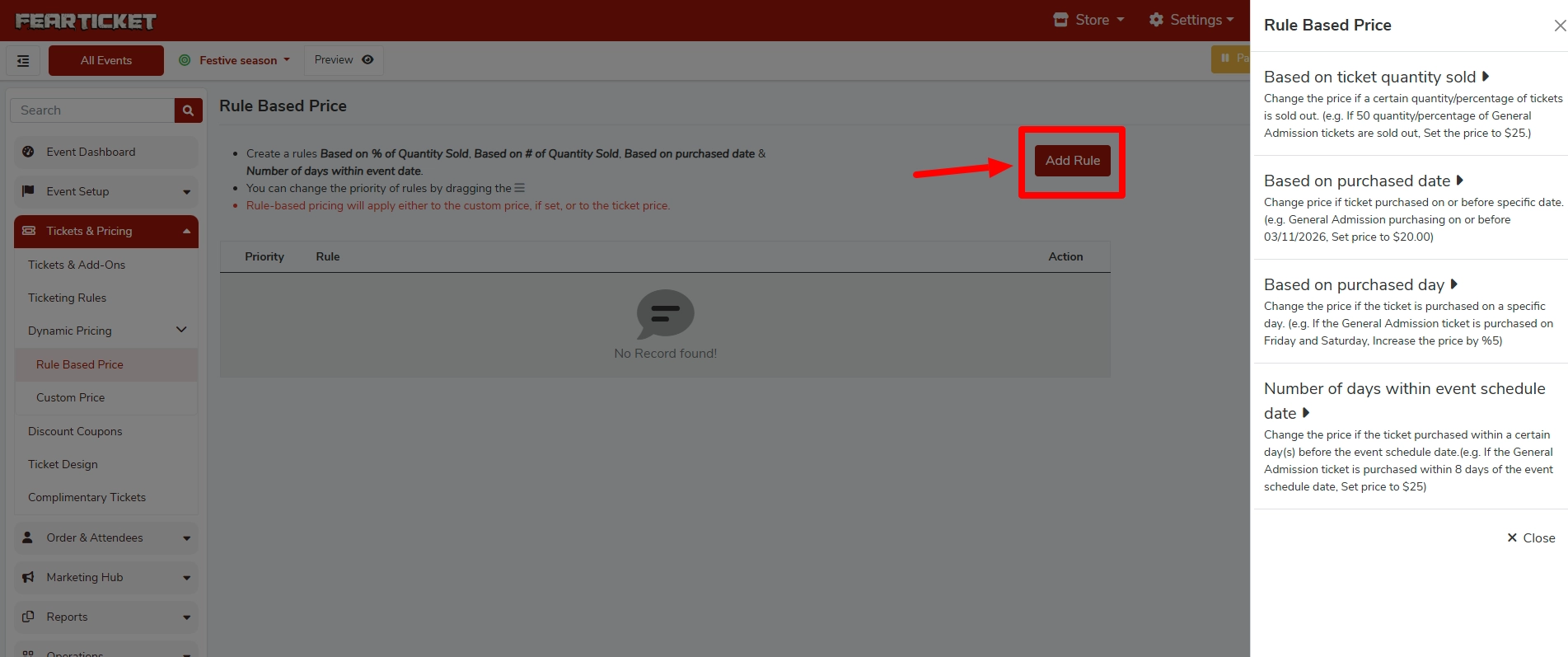Open Tickets & Add-Ons menu item

coord(106,265)
